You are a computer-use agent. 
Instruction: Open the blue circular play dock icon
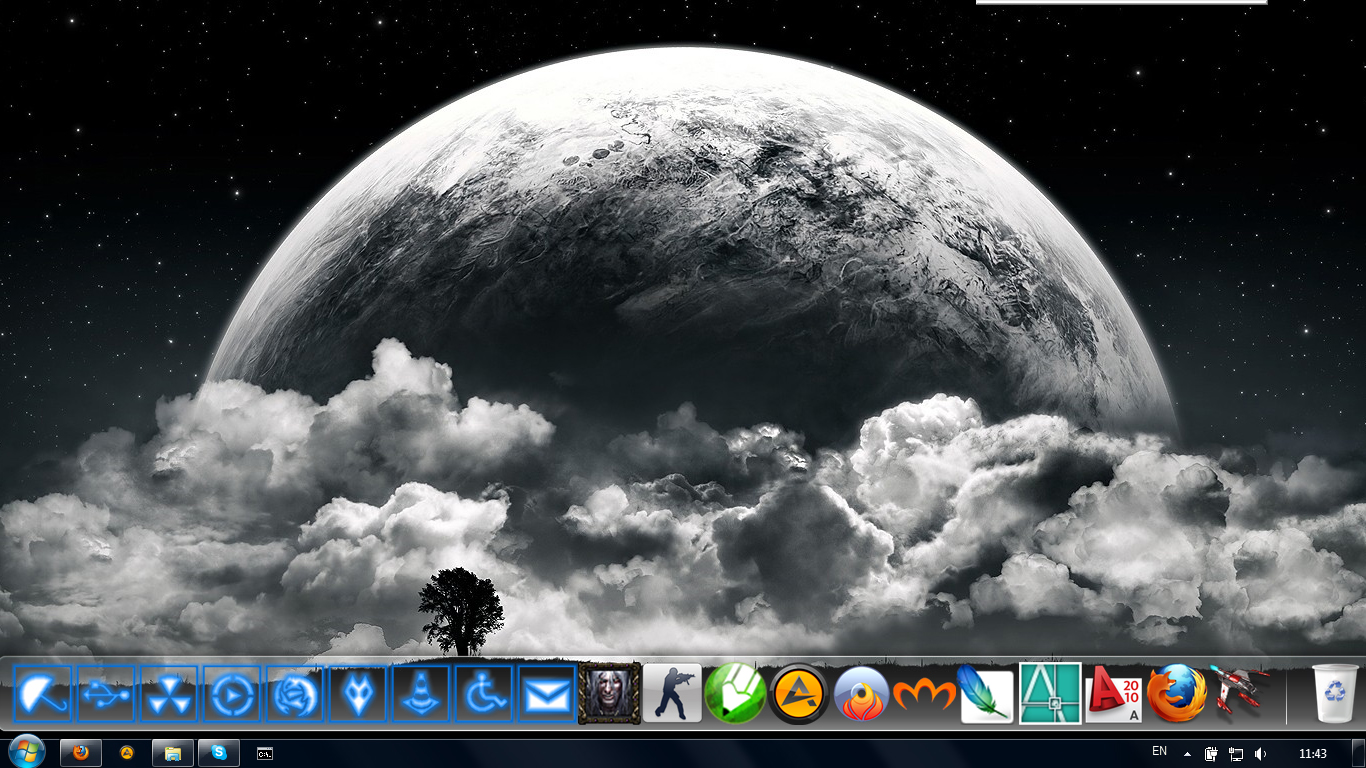click(232, 694)
